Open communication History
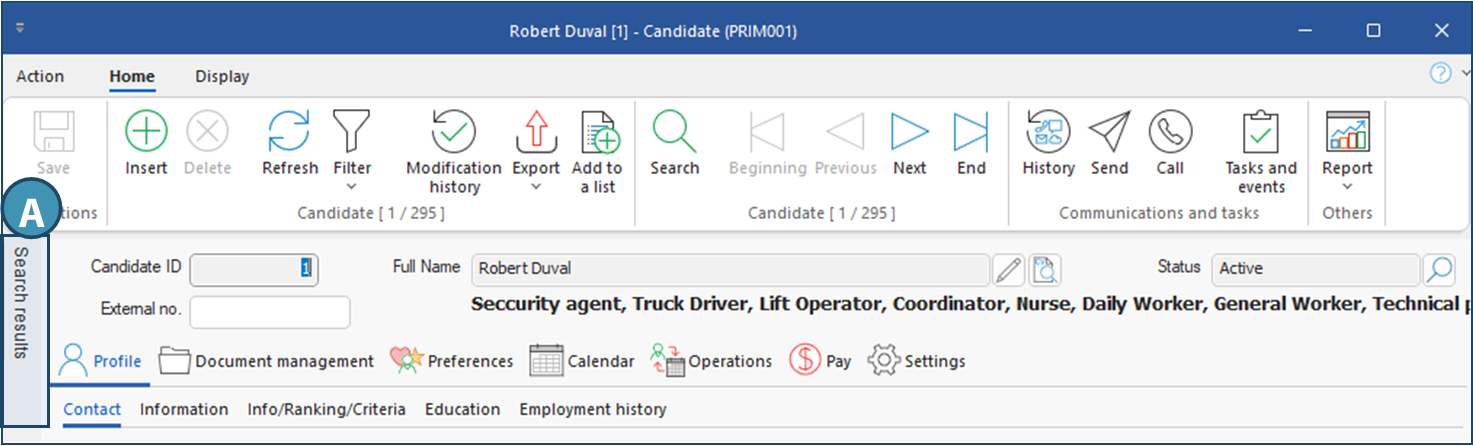1473x446 pixels. [1048, 131]
